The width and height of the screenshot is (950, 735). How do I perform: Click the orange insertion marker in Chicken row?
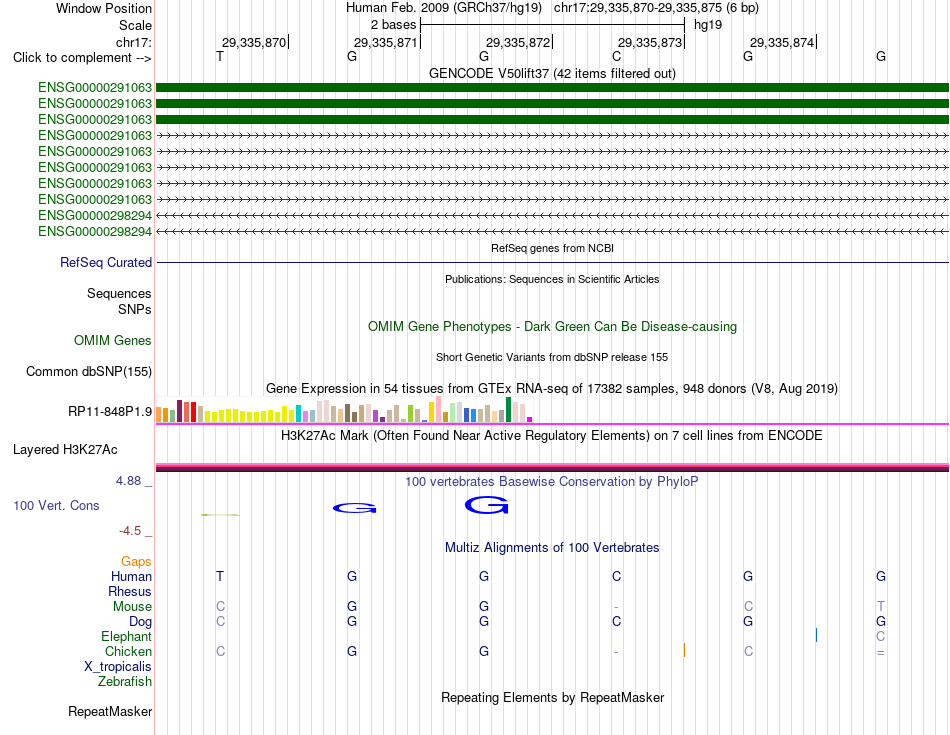(x=684, y=650)
